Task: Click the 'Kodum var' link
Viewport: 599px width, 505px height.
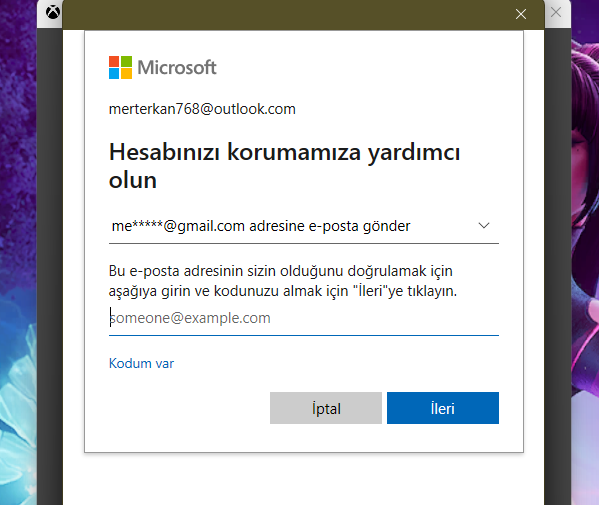Action: tap(141, 363)
